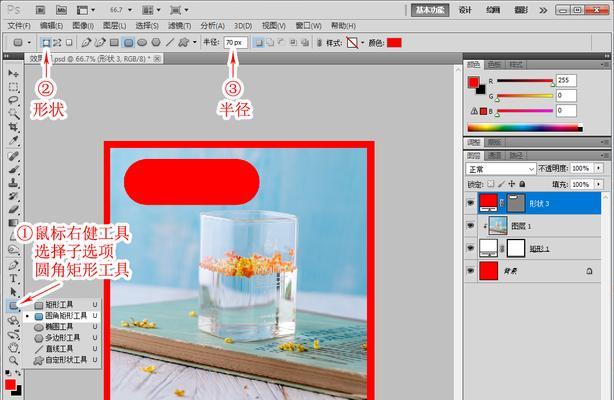Select the Lasso tool
The image size is (614, 400).
pos(13,100)
